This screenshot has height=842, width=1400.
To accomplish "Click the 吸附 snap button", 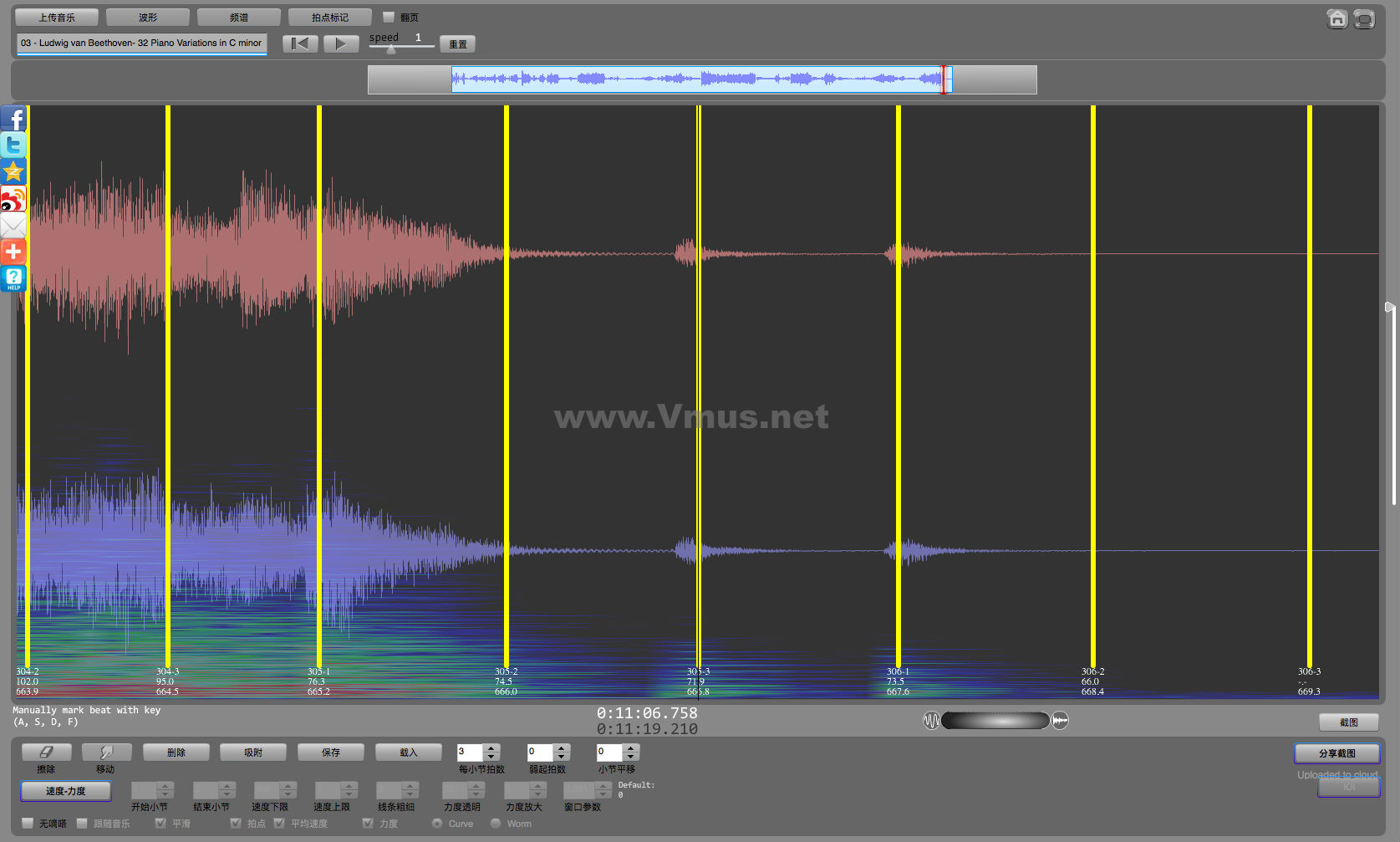I will (x=253, y=752).
